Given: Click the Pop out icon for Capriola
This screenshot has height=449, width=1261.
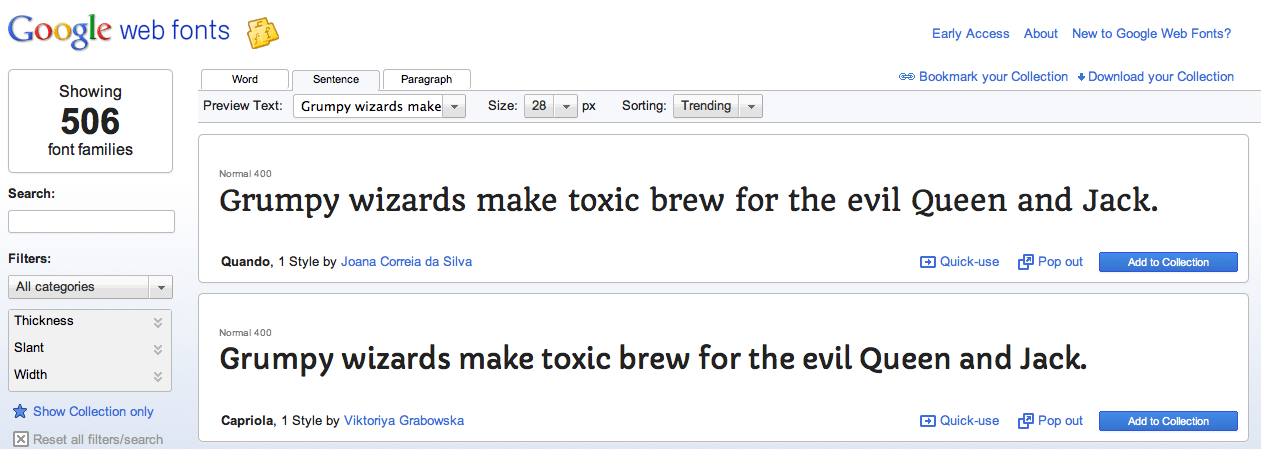Looking at the screenshot, I should coord(1025,421).
